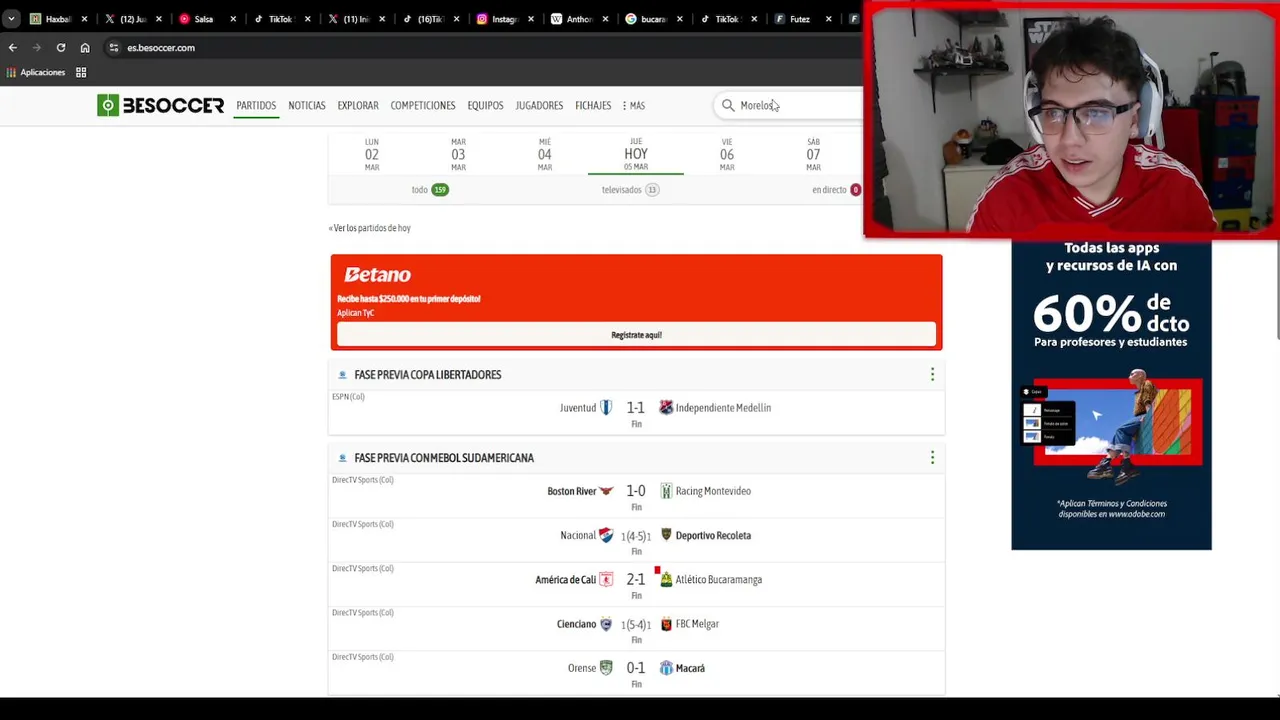The height and width of the screenshot is (720, 1280).
Task: Click the Orense team crest
Action: [x=606, y=668]
